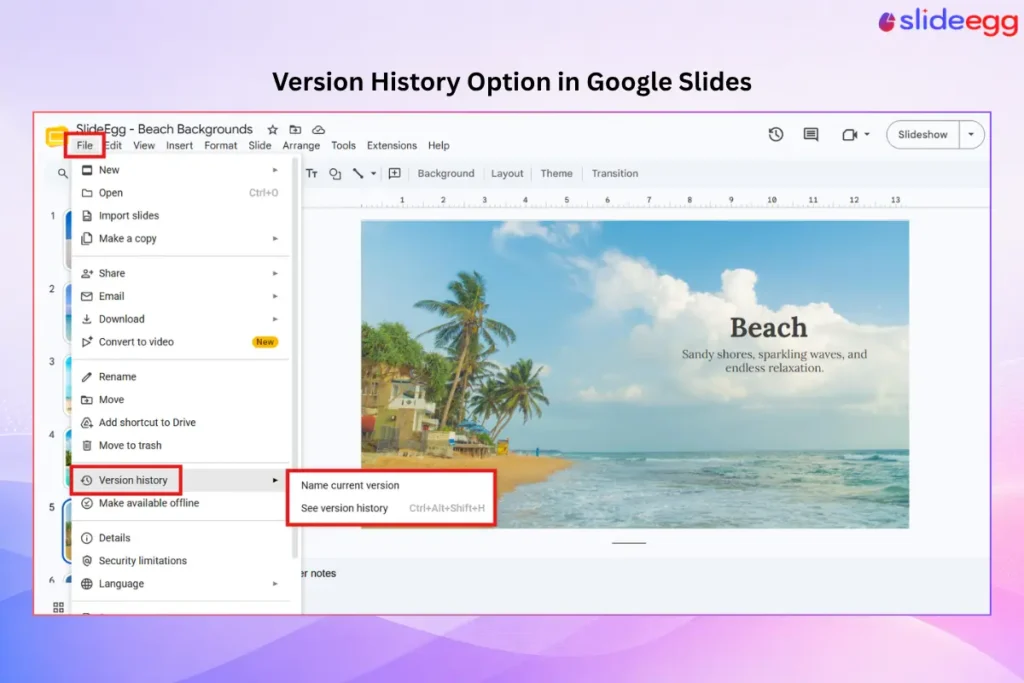The width and height of the screenshot is (1024, 683).
Task: Expand the Share submenu
Action: (x=180, y=273)
